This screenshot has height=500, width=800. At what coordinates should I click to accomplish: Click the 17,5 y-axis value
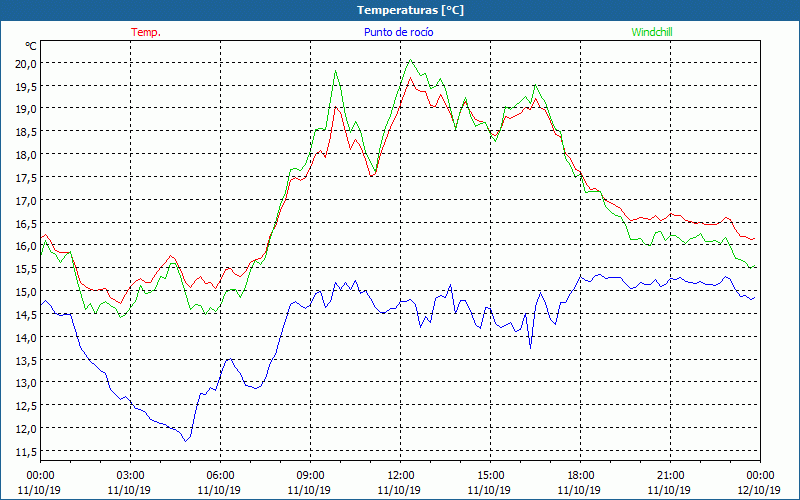27,178
